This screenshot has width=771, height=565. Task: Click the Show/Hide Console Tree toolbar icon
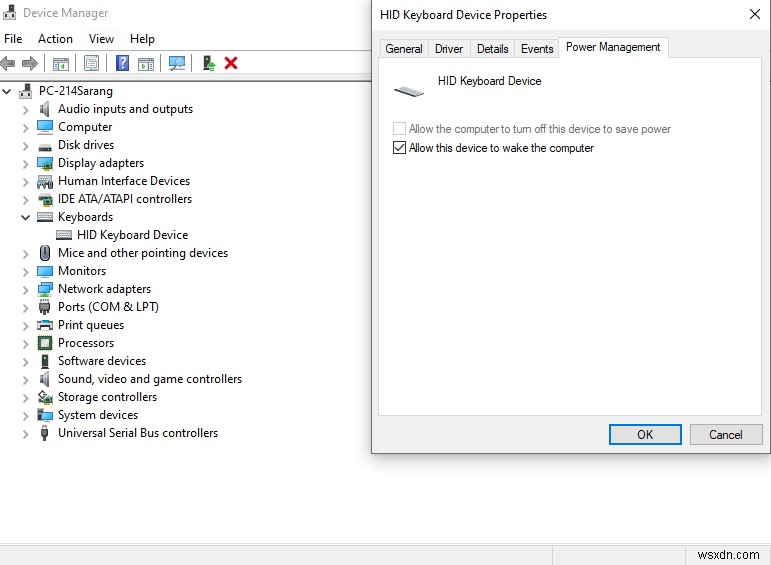tap(61, 63)
